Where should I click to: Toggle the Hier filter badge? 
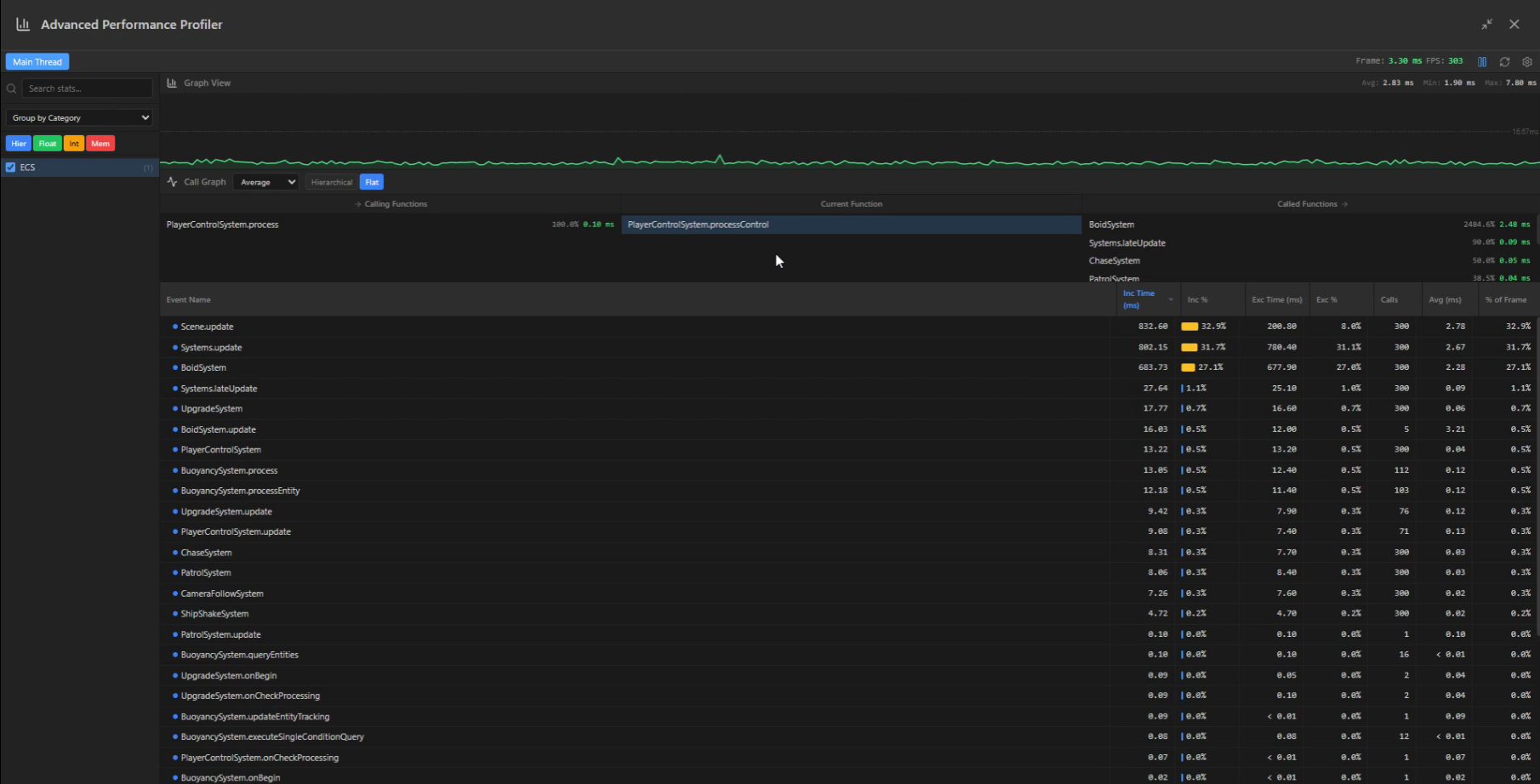point(18,143)
